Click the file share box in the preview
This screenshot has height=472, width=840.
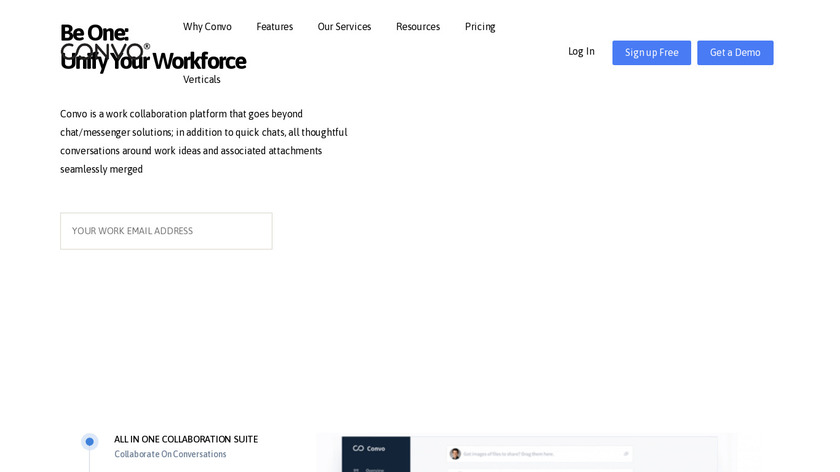[540, 453]
